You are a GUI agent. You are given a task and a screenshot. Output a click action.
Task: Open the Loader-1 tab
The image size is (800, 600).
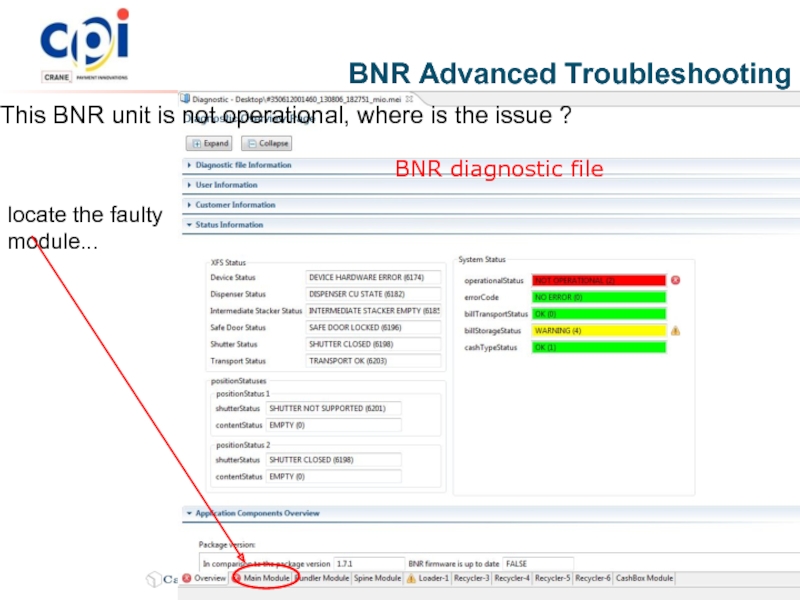428,578
